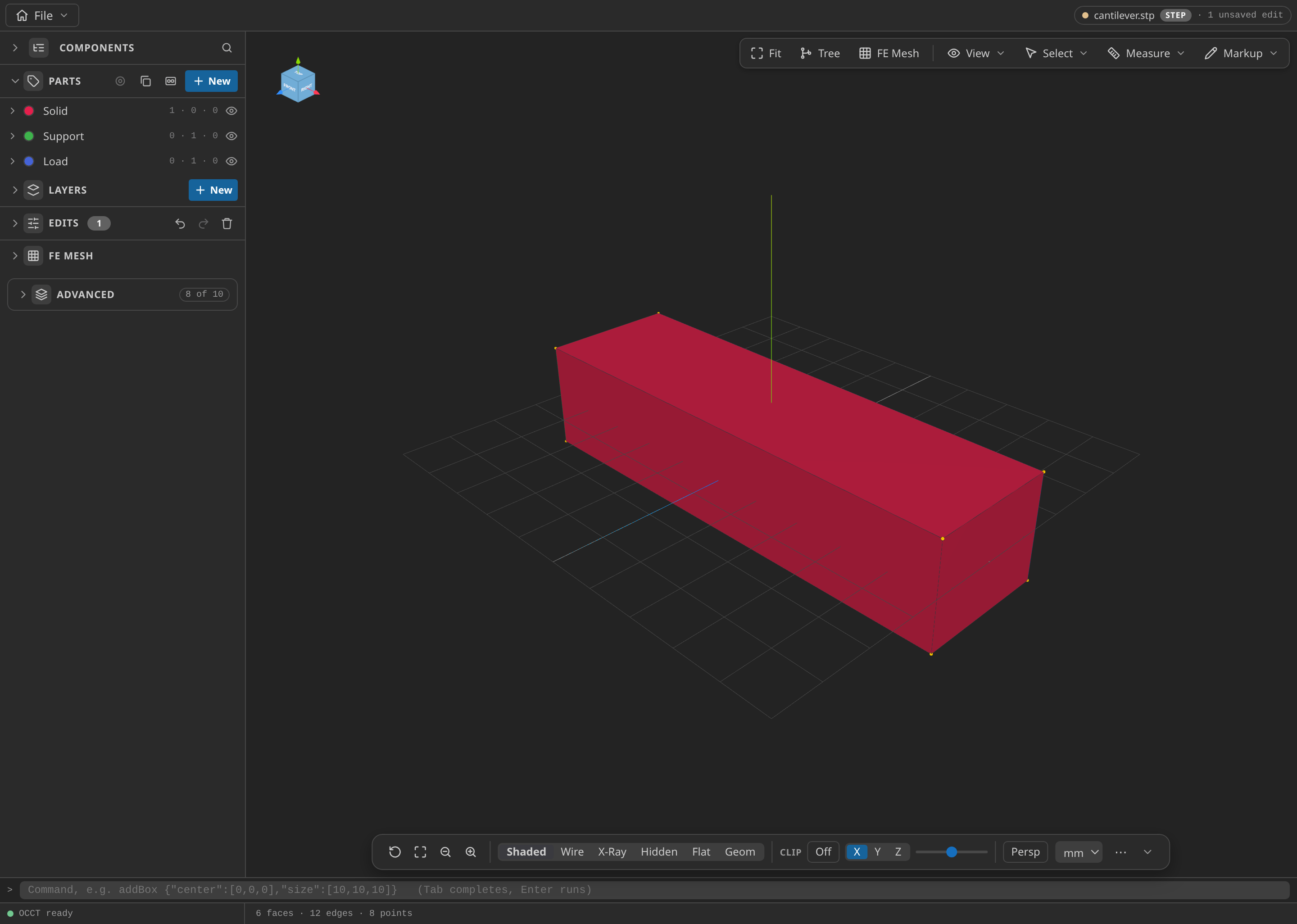Open the Select dropdown
Image resolution: width=1297 pixels, height=924 pixels.
1056,53
